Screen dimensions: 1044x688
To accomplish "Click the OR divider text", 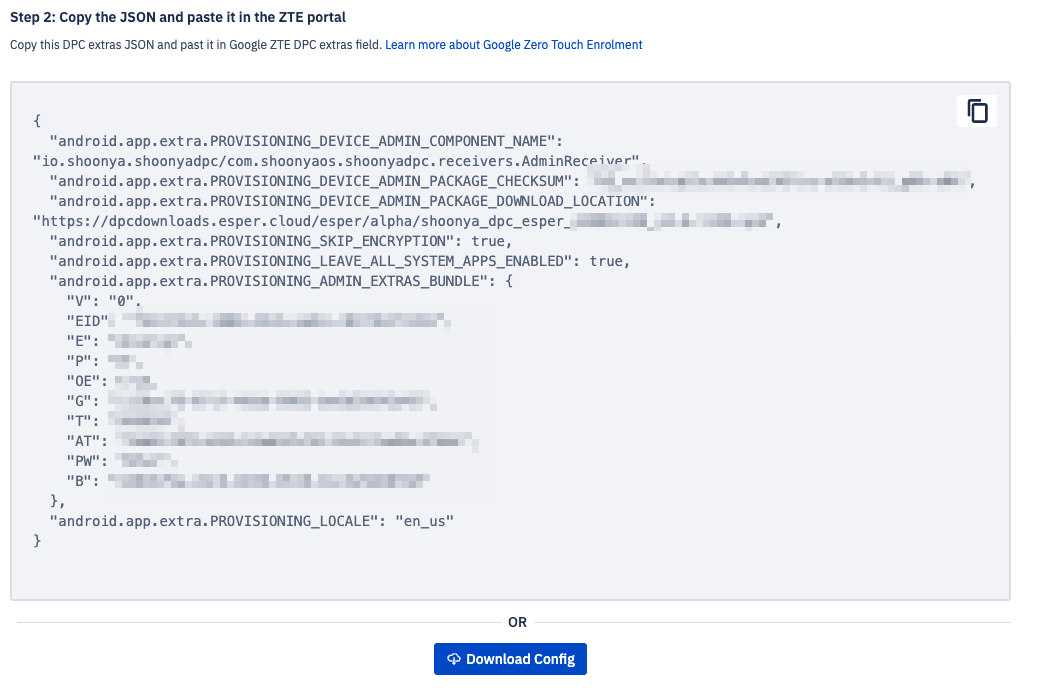I will click(517, 622).
